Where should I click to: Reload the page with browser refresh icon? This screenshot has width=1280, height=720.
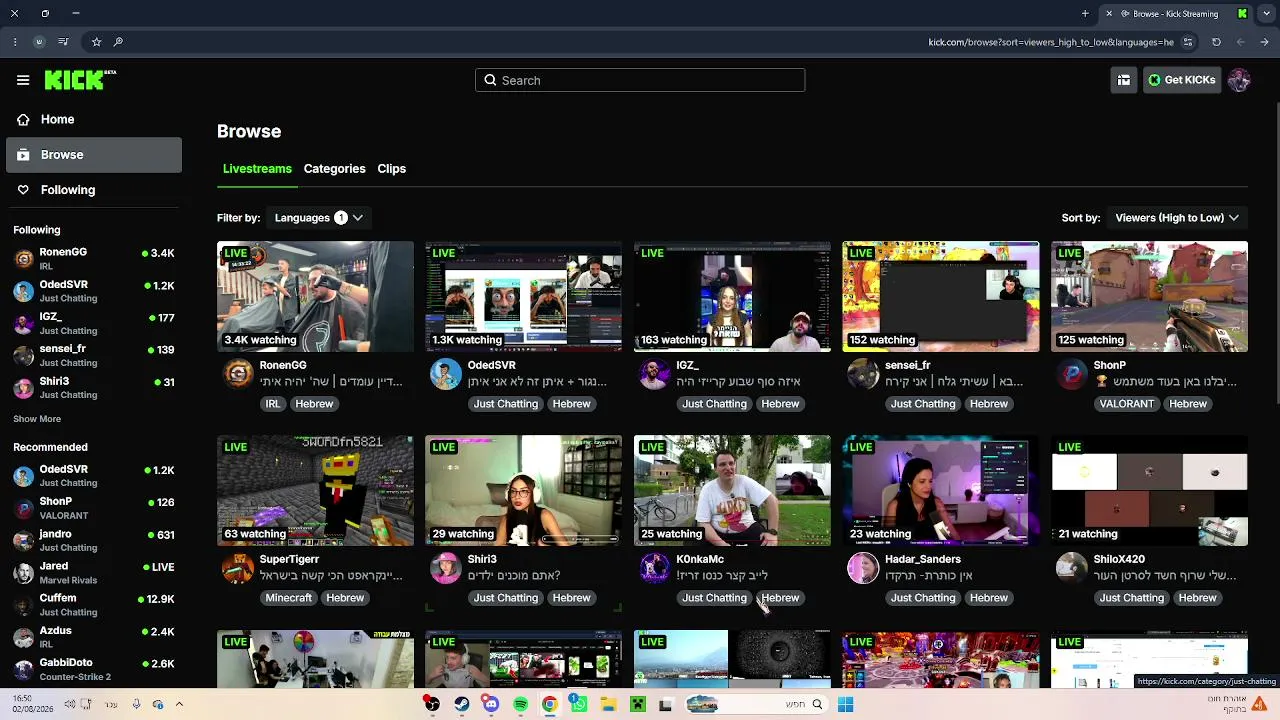1216,42
